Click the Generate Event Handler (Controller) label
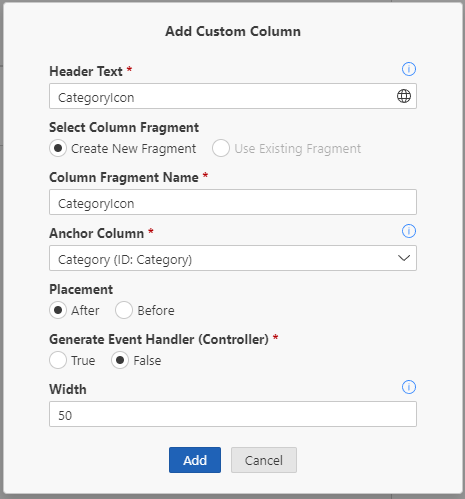 [x=159, y=340]
